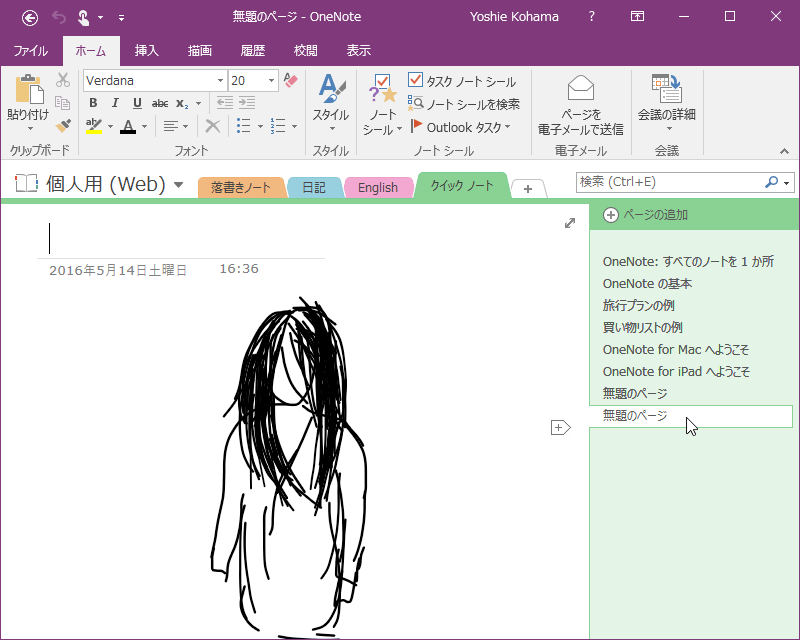Click the Format Painter brush icon
Image resolution: width=800 pixels, height=640 pixels.
pos(63,125)
